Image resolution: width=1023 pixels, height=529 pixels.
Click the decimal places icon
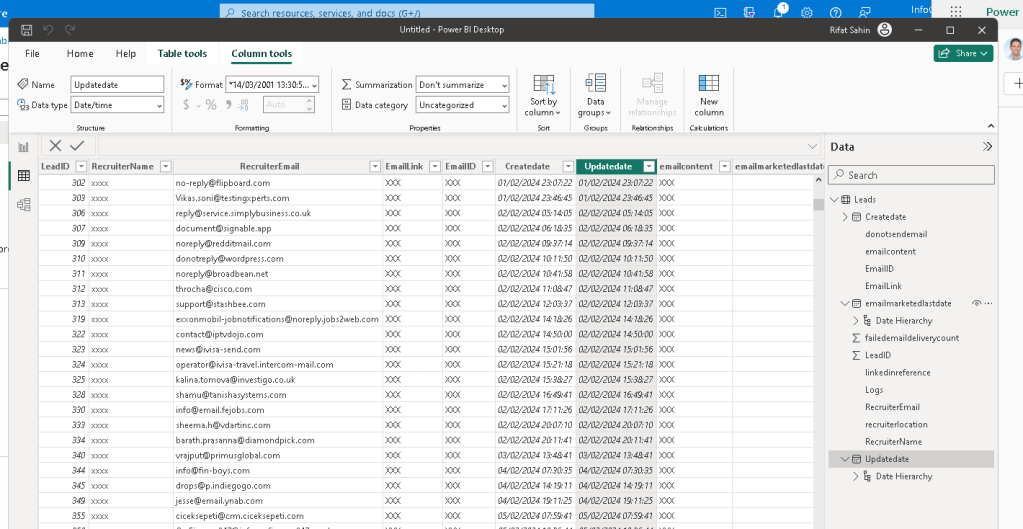[244, 104]
